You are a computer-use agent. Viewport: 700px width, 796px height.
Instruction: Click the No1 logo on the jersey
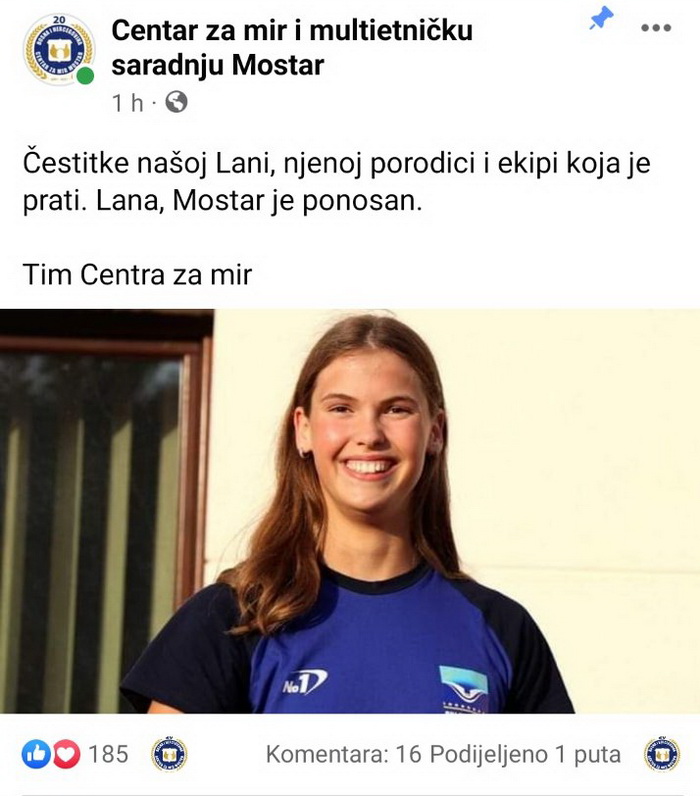[x=305, y=682]
